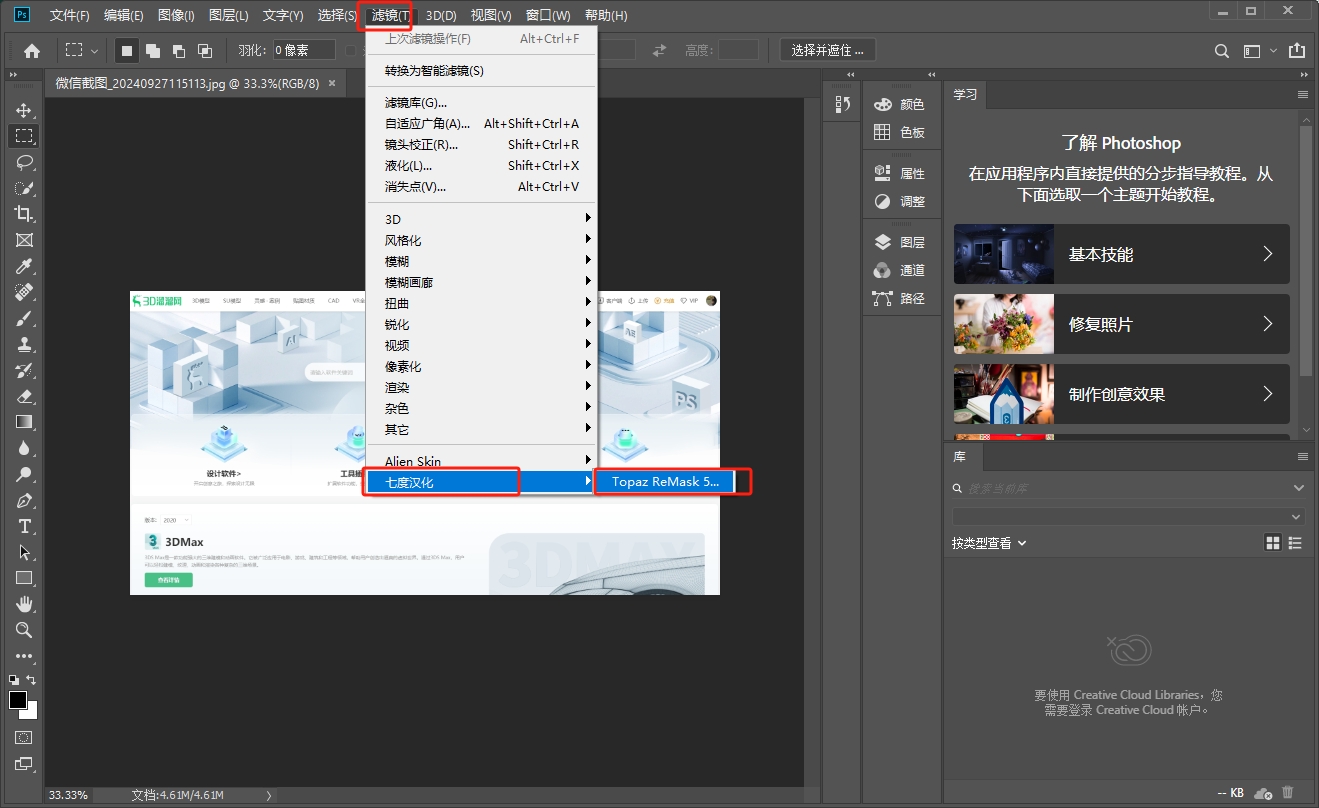1319x808 pixels.
Task: Expand the 按类型查看 dropdown
Action: click(x=989, y=543)
